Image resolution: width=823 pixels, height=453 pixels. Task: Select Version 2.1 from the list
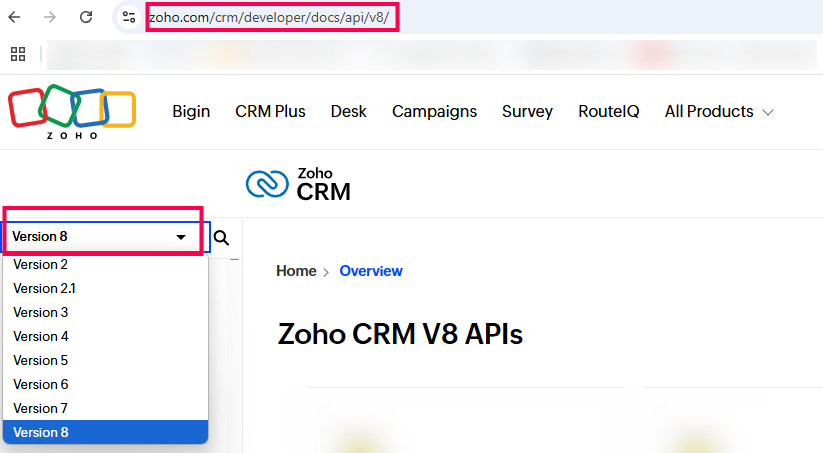(x=105, y=289)
